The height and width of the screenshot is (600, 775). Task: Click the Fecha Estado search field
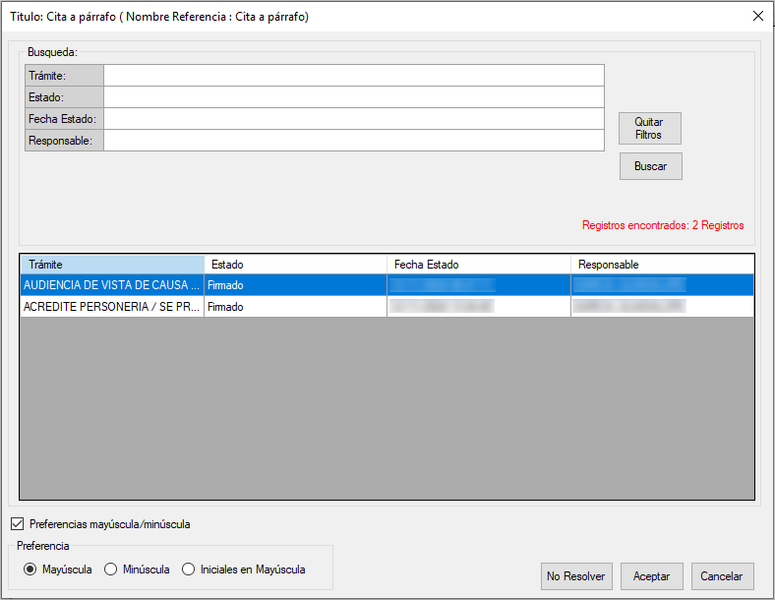353,119
